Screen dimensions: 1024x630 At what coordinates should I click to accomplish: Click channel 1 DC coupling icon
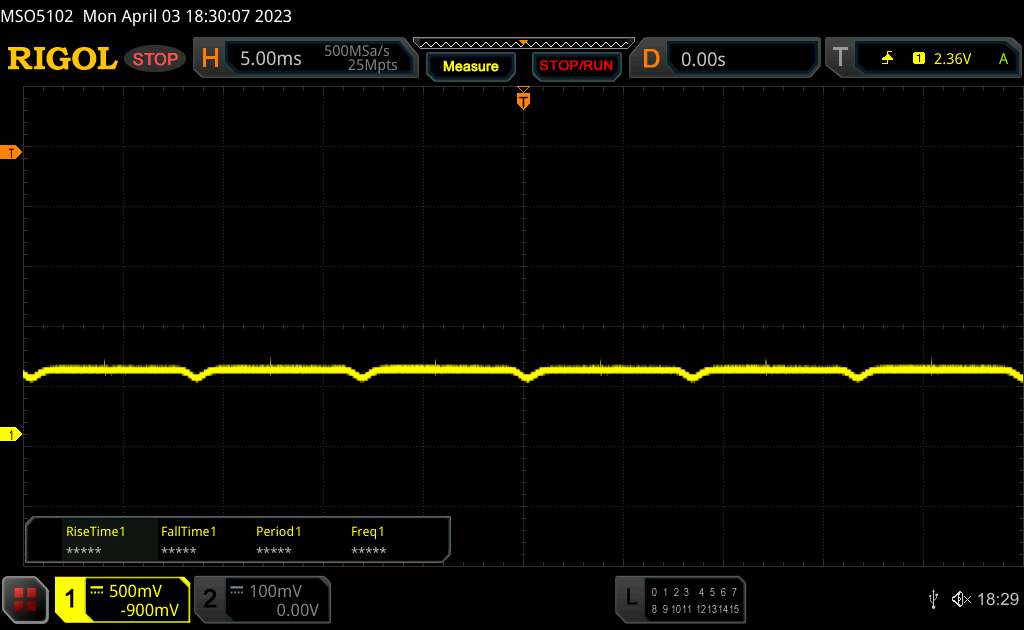[97, 591]
